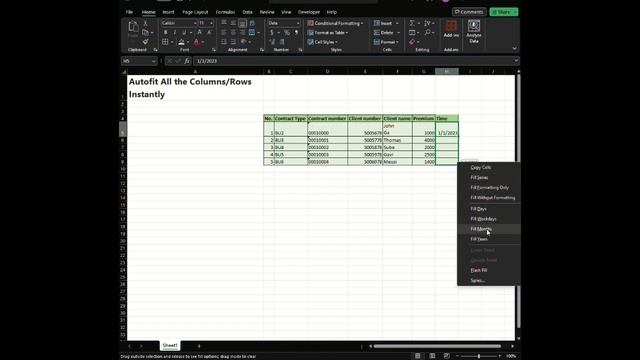Toggle Underline formatting

coord(184,33)
